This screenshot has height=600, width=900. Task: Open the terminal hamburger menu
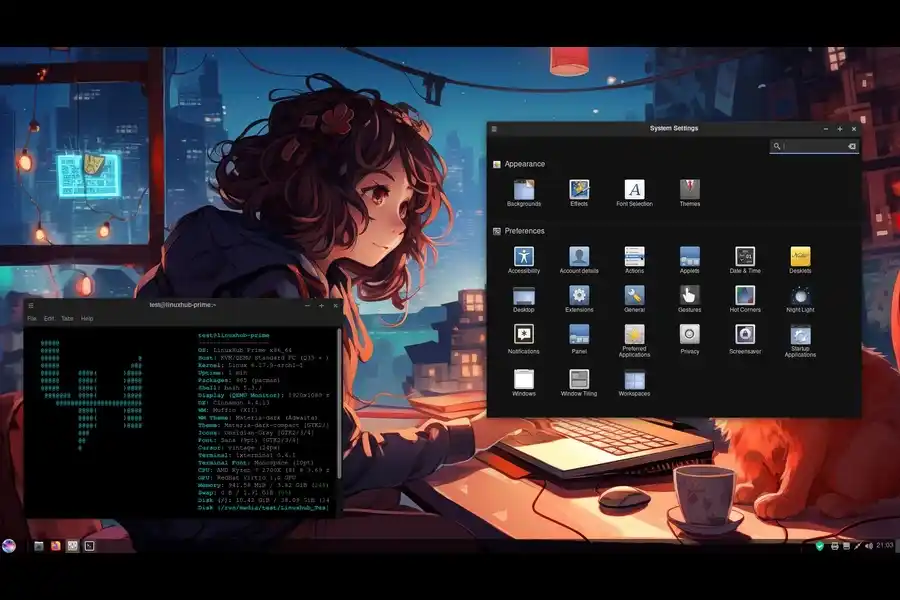pyautogui.click(x=31, y=305)
